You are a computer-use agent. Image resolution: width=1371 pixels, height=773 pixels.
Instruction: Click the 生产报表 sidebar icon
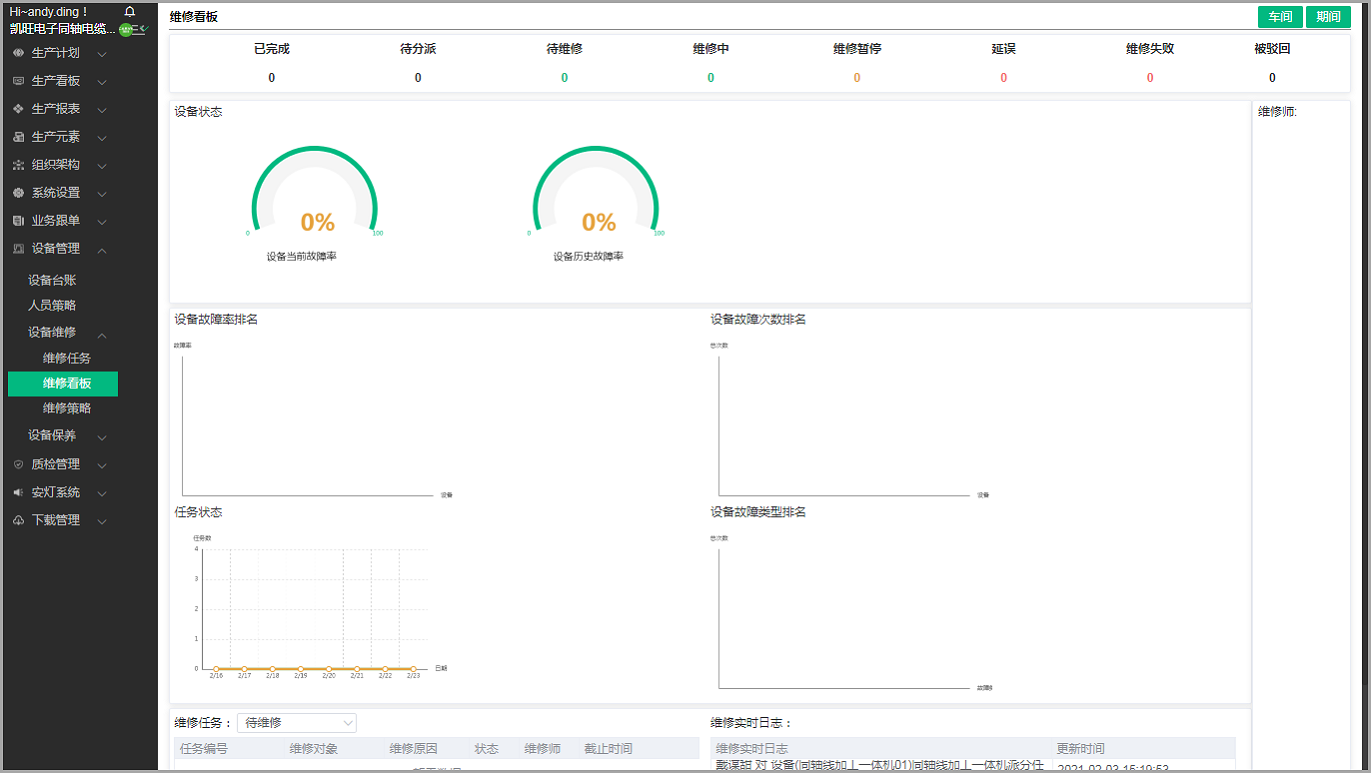point(18,109)
